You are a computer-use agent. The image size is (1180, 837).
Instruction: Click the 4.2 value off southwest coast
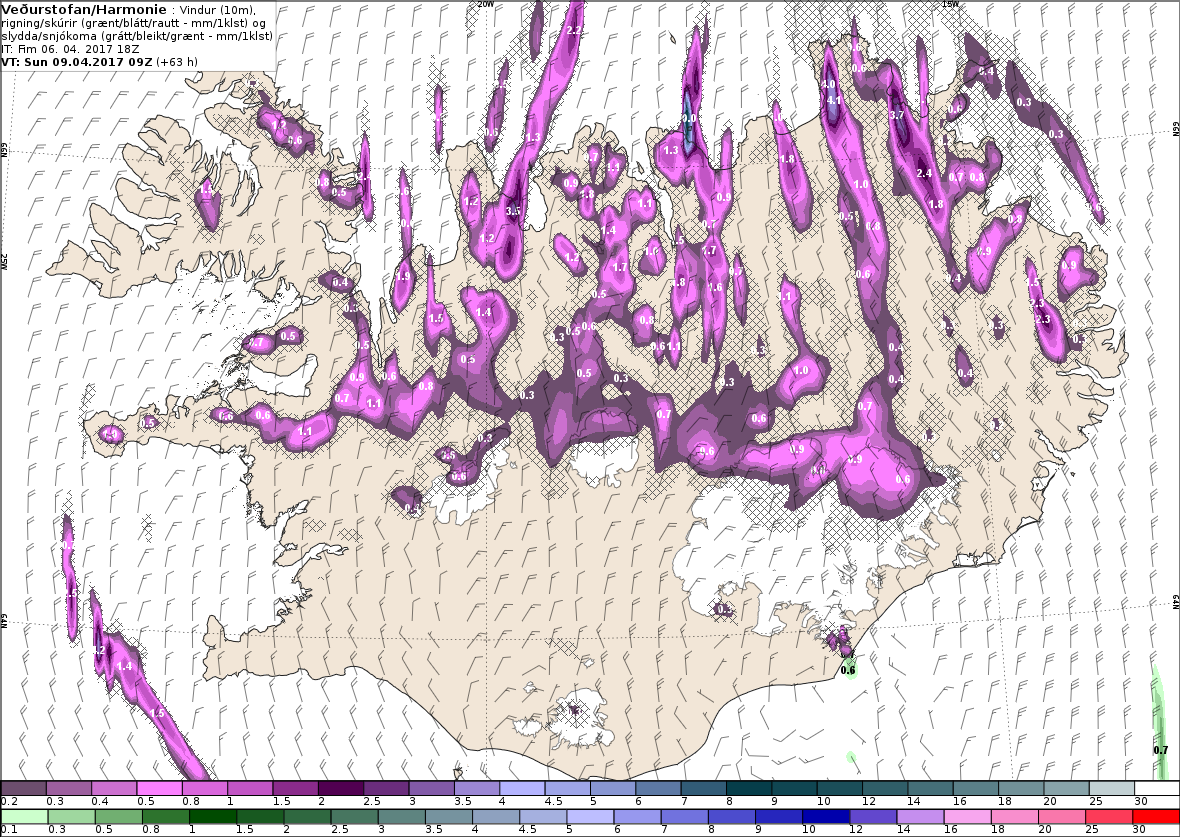pyautogui.click(x=99, y=650)
